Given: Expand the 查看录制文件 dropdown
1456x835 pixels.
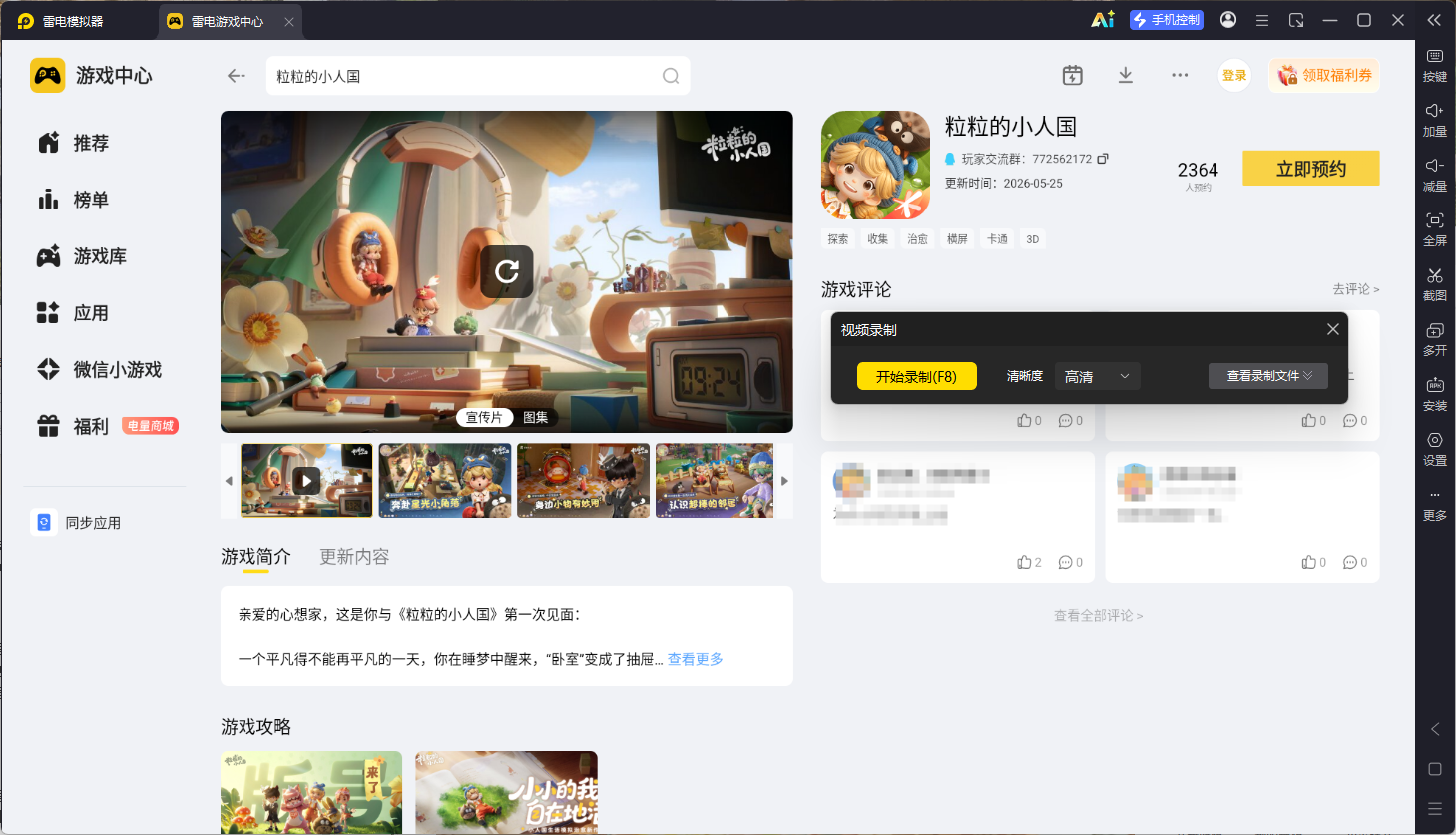Looking at the screenshot, I should click(x=1268, y=376).
